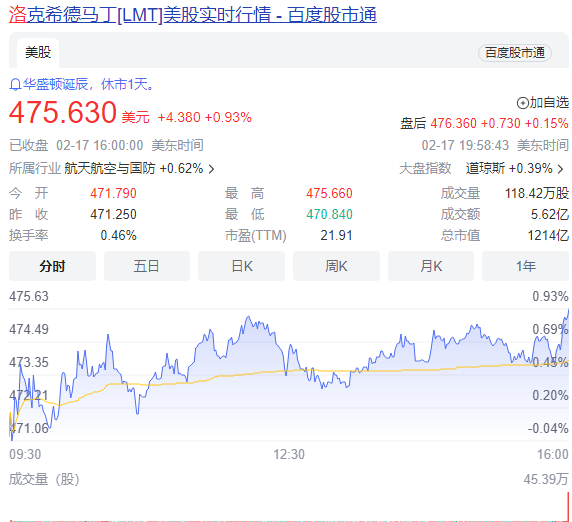Click the change amount +4.380
The width and height of the screenshot is (572, 522).
pyautogui.click(x=179, y=117)
